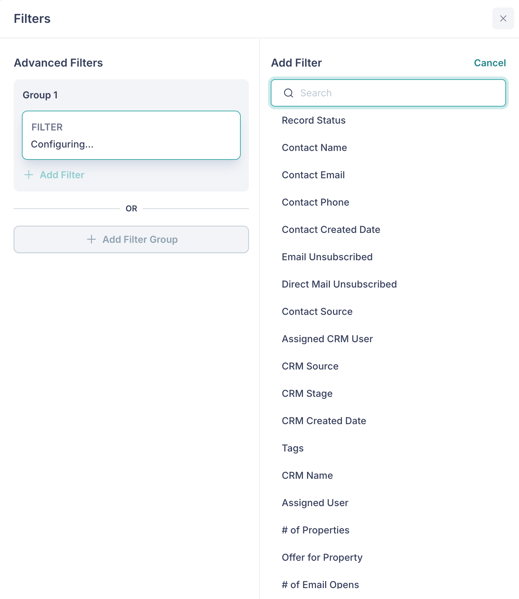Click the magnifier icon in search box
The image size is (519, 599).
pyautogui.click(x=288, y=93)
